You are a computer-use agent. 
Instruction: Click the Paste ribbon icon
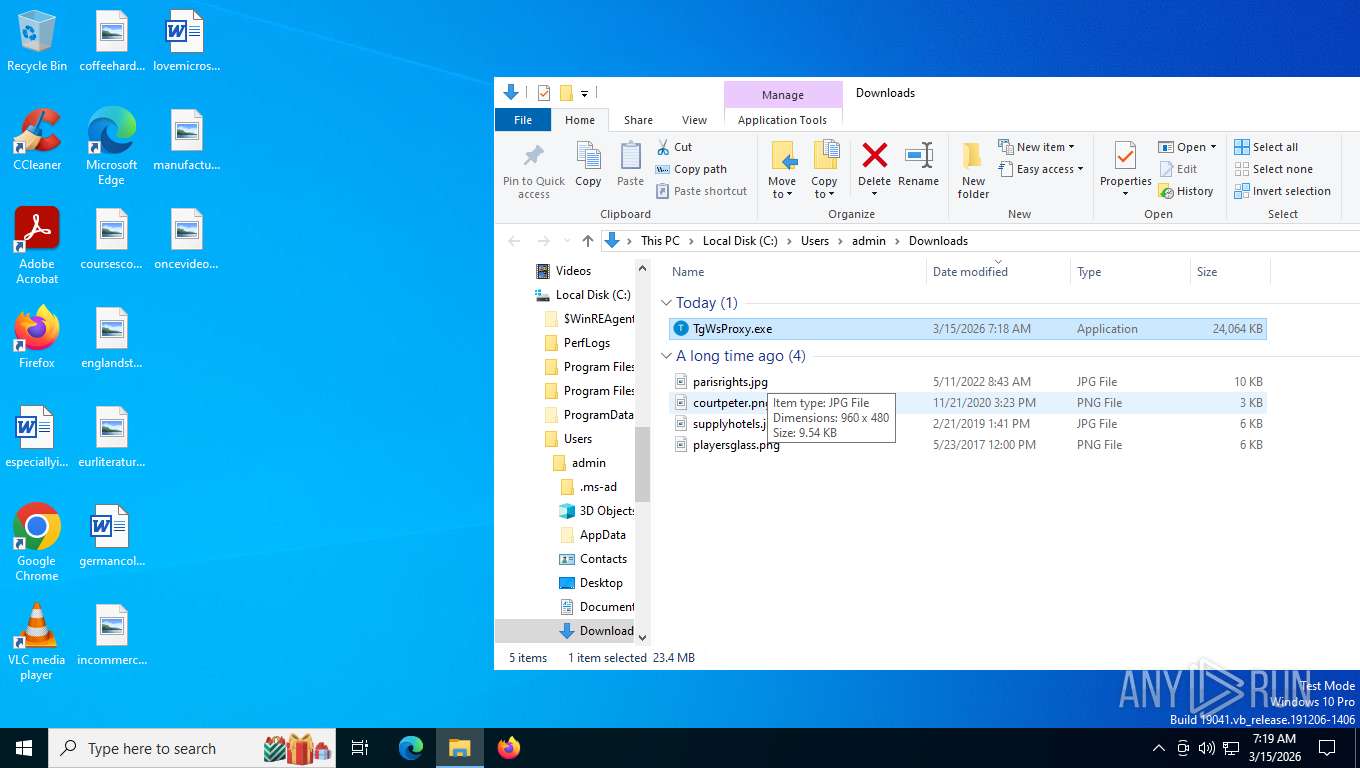[x=630, y=157]
